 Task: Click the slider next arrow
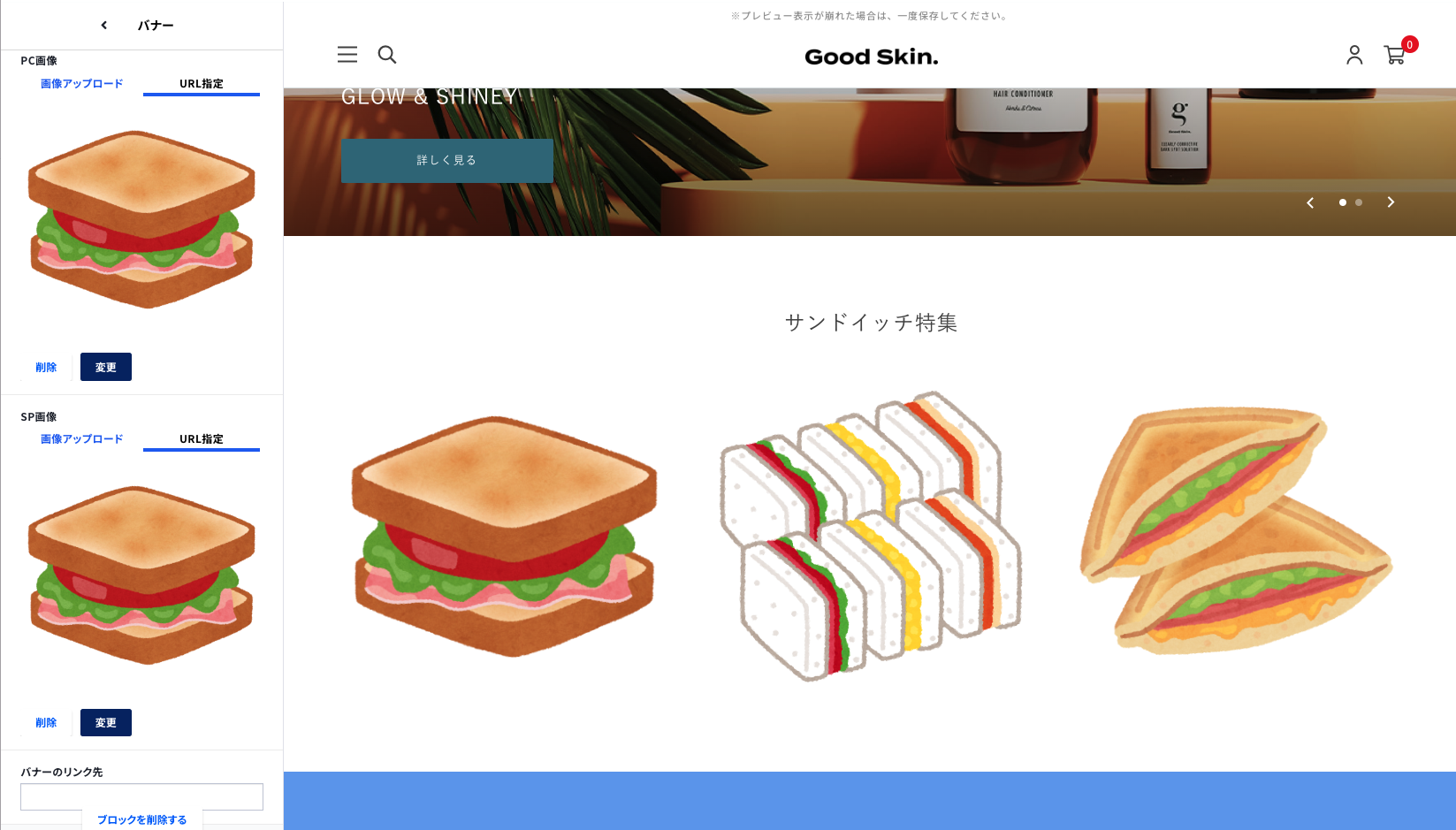pyautogui.click(x=1391, y=202)
